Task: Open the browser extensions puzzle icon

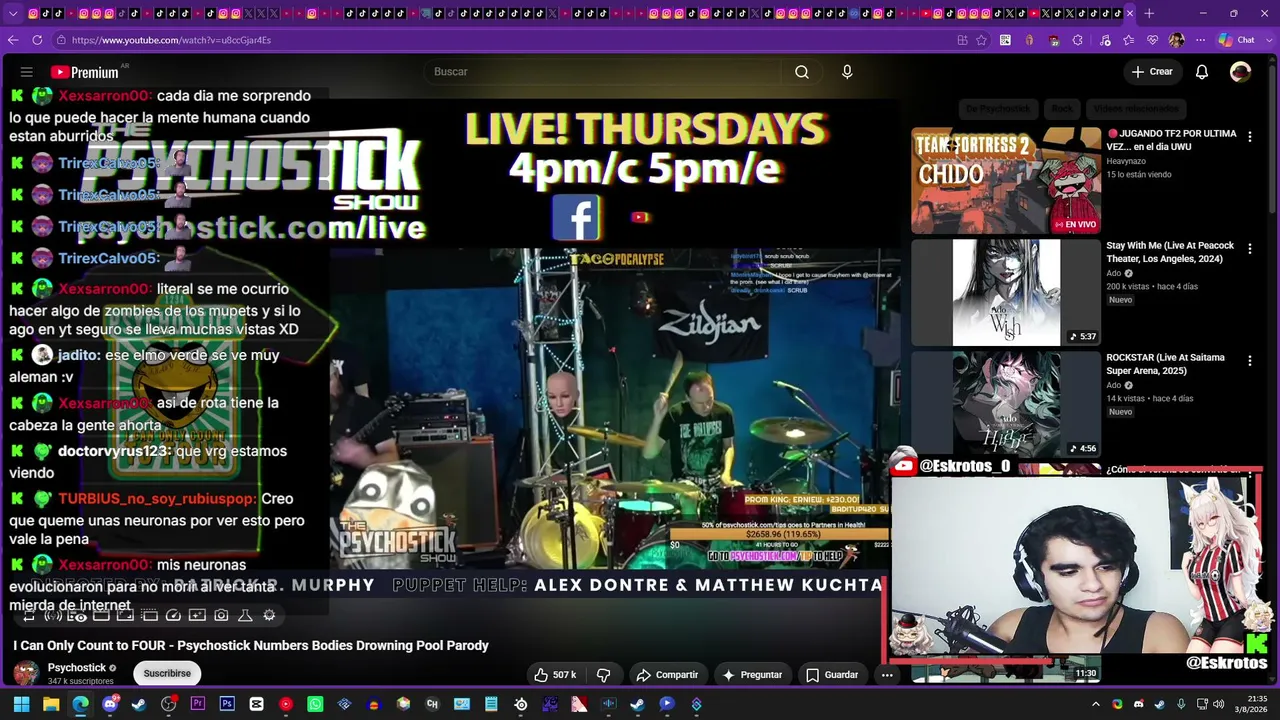Action: coord(1077,40)
